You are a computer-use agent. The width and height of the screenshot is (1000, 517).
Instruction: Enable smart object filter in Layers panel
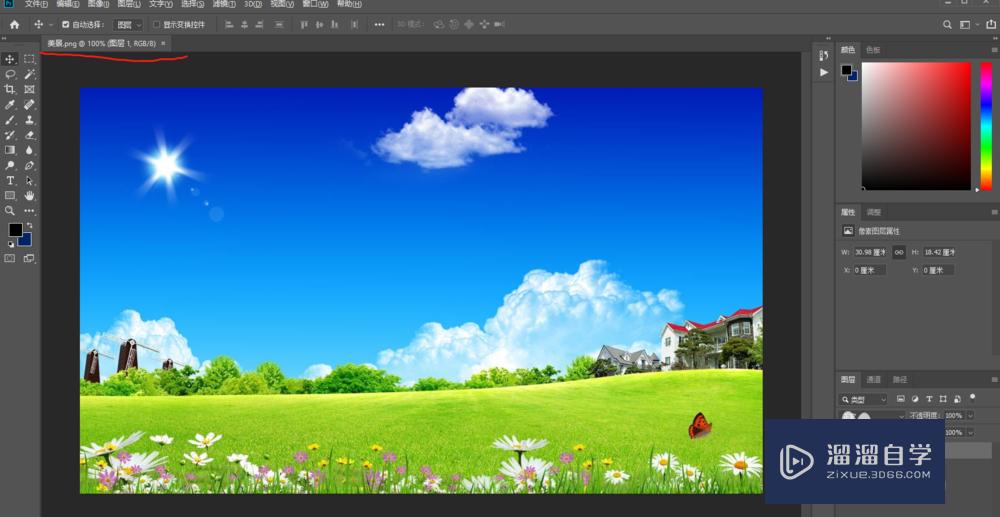[957, 399]
